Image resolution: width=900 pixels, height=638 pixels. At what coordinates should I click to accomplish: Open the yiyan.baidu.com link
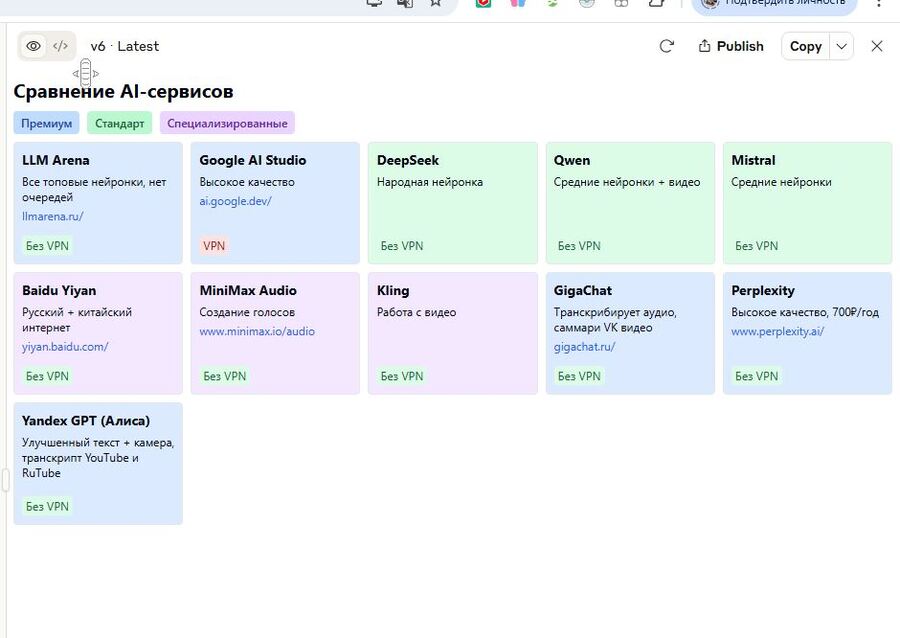point(65,347)
